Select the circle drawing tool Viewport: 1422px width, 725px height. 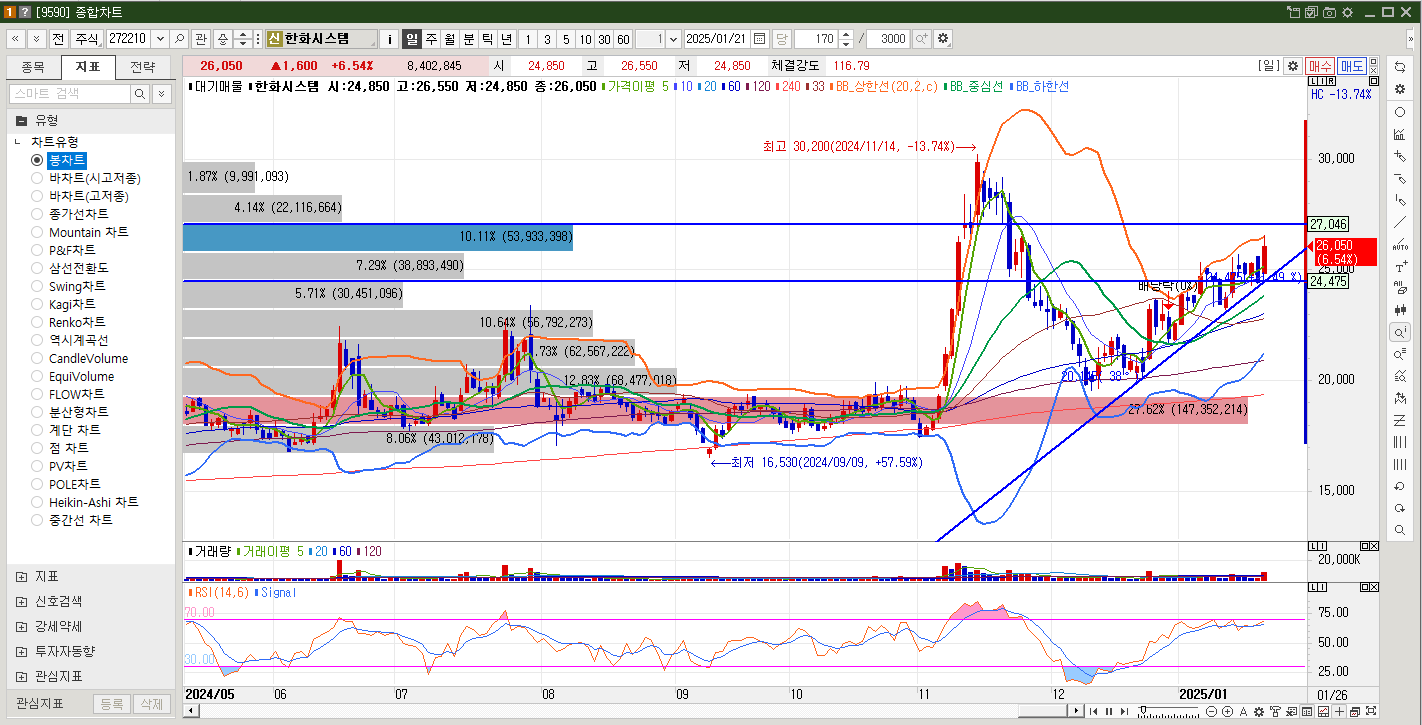point(1399,112)
